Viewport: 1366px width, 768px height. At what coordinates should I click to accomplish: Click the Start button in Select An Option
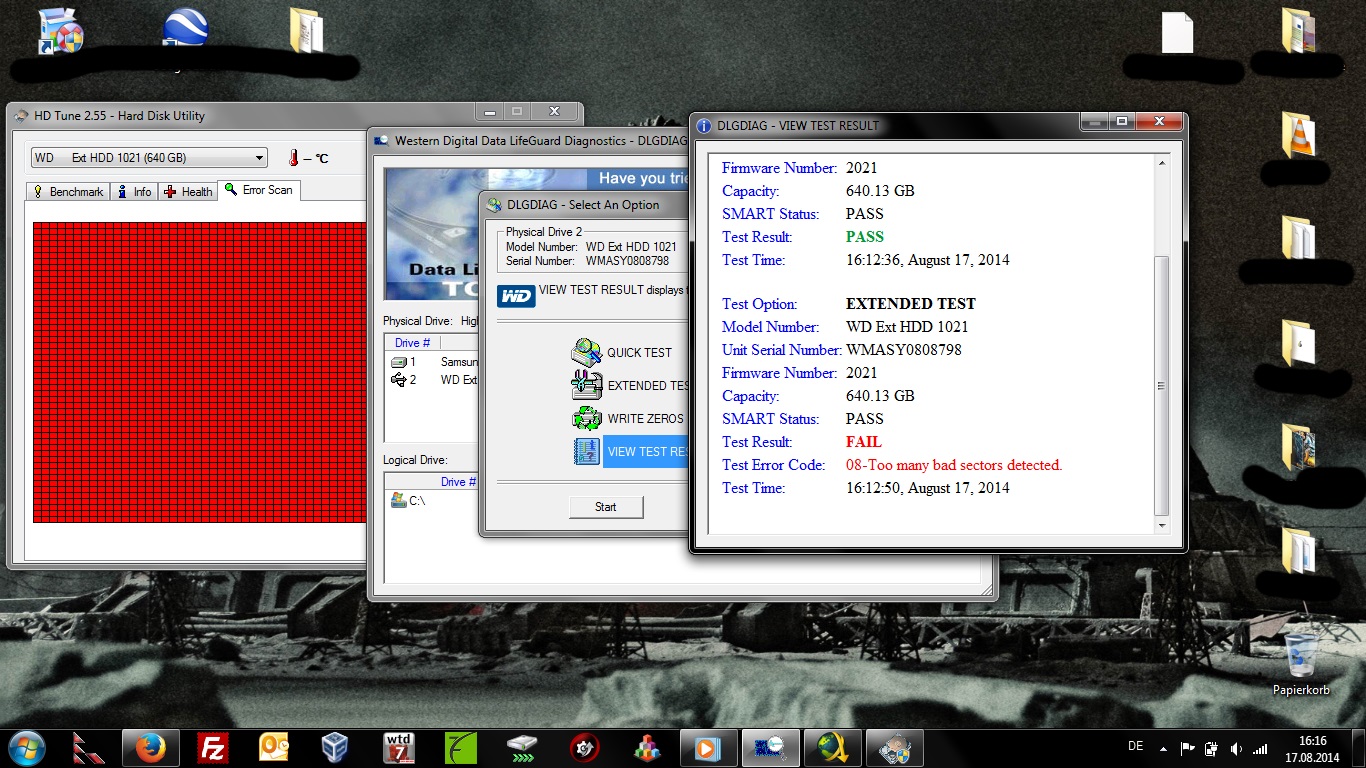606,507
